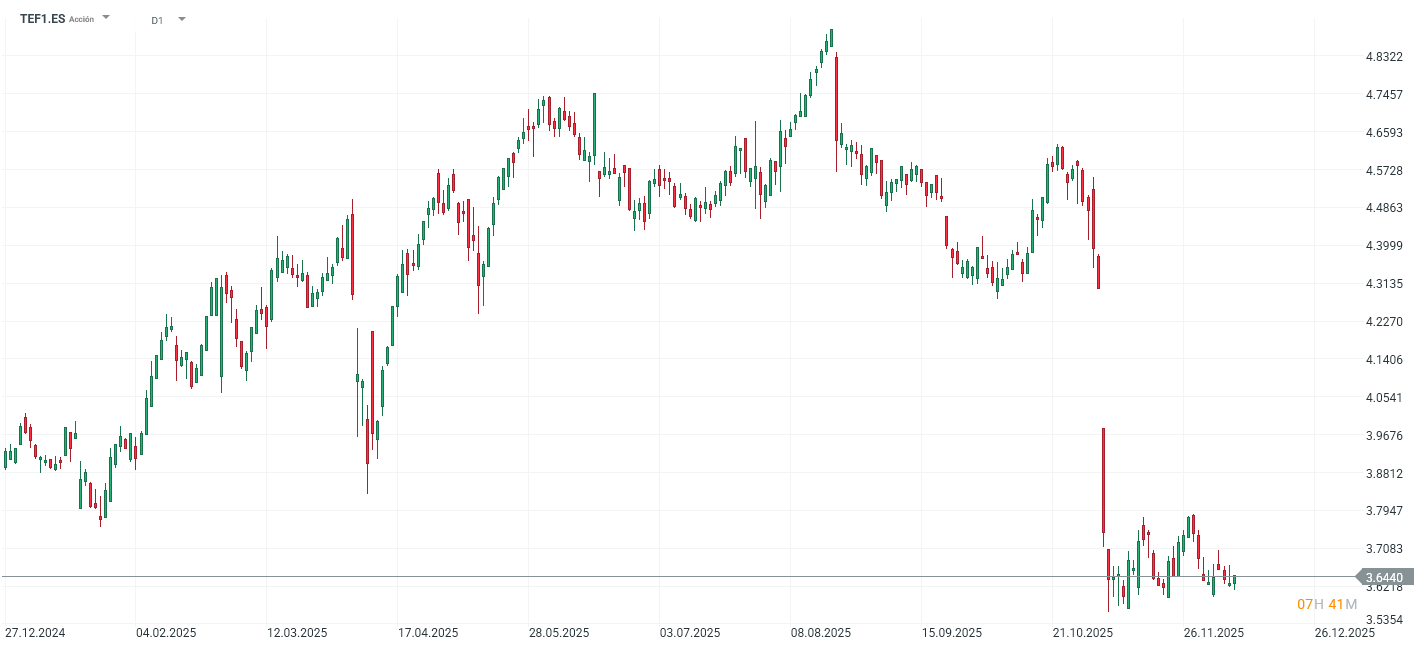Screen dimensions: 1426x649
Task: Click the 26.12.2025 date axis label
Action: pos(1344,633)
